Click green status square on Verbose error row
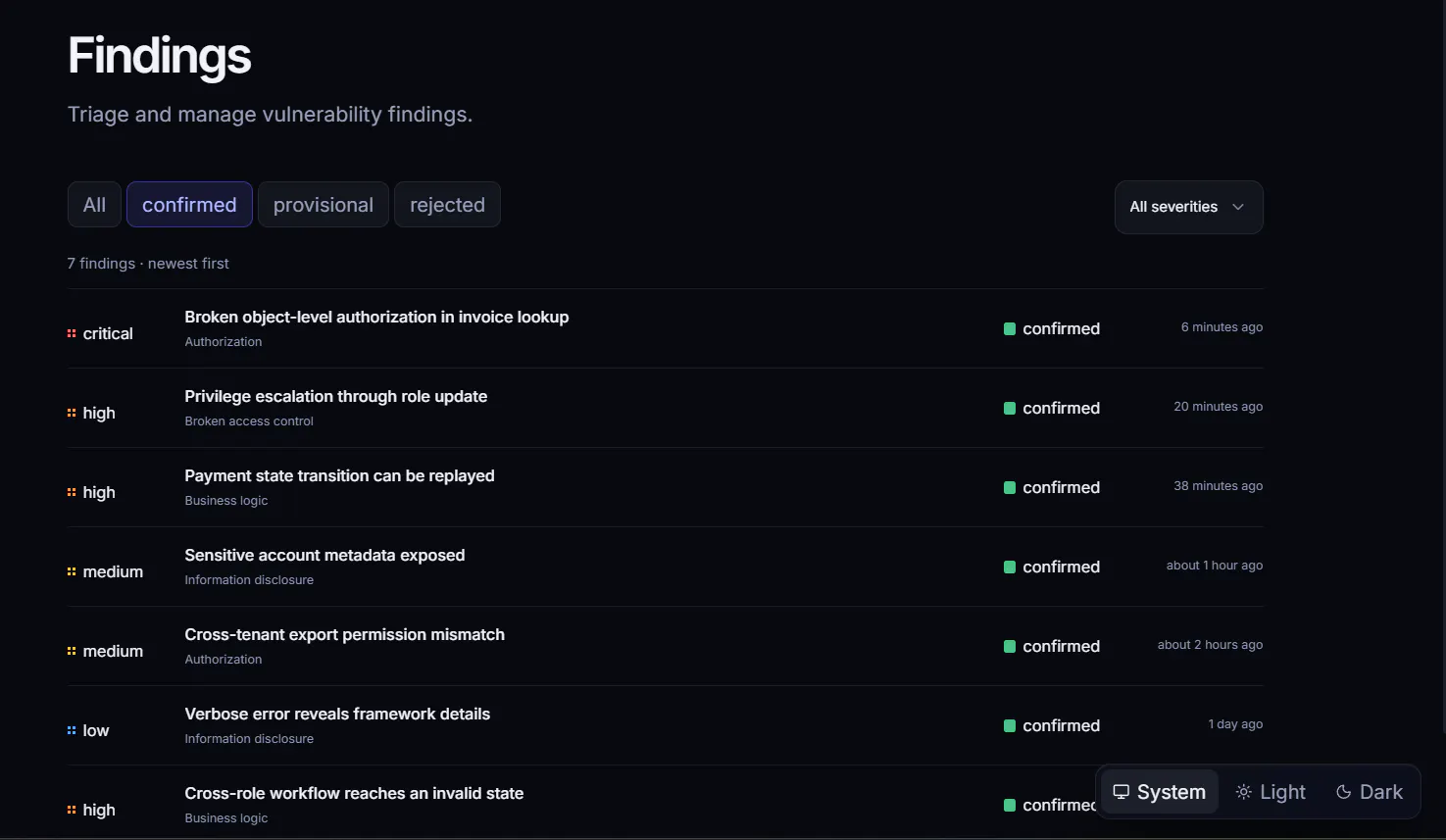 coord(1010,725)
